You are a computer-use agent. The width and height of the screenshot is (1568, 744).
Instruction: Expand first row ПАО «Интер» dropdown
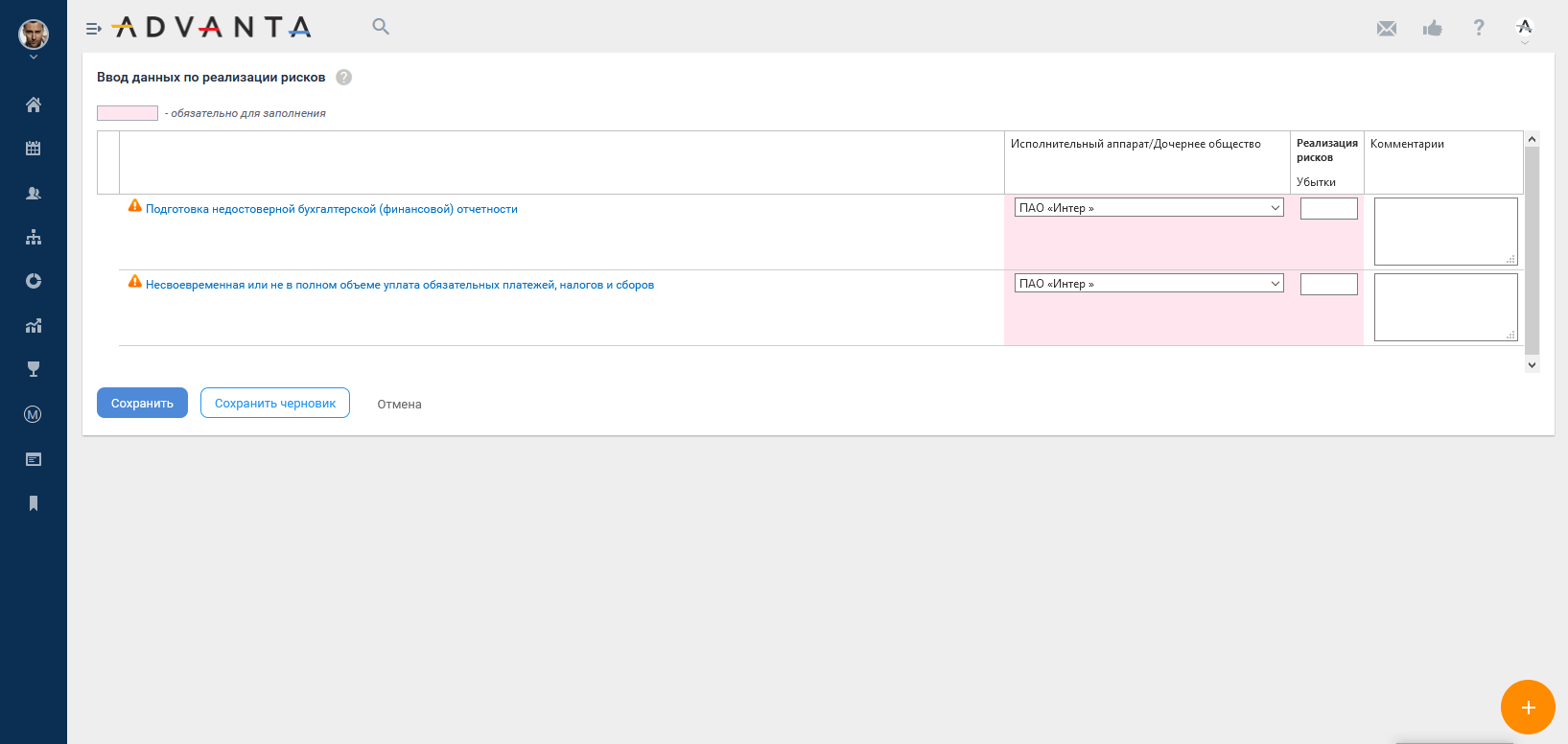pyautogui.click(x=1148, y=208)
